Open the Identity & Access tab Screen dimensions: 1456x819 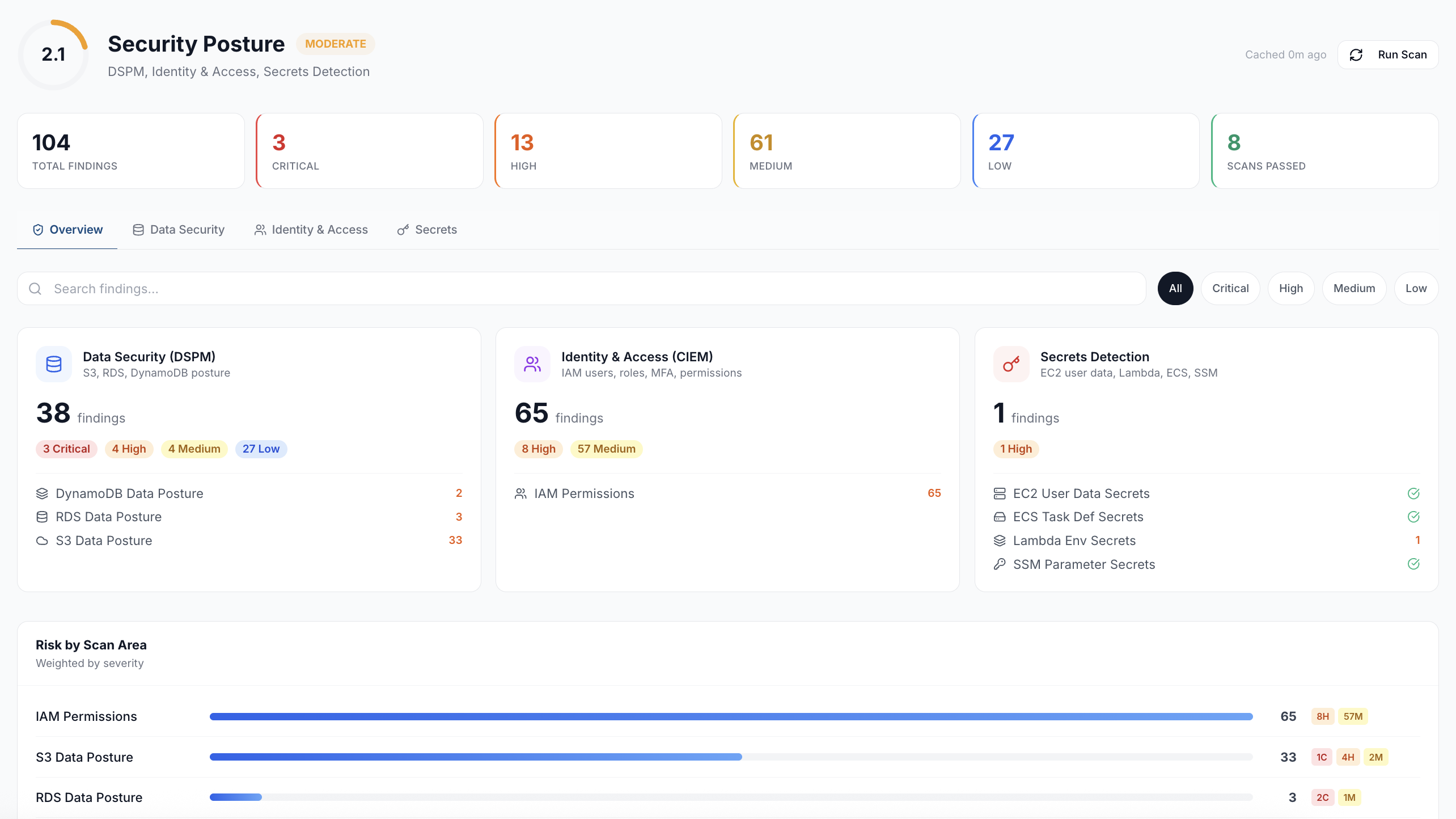[x=311, y=229]
